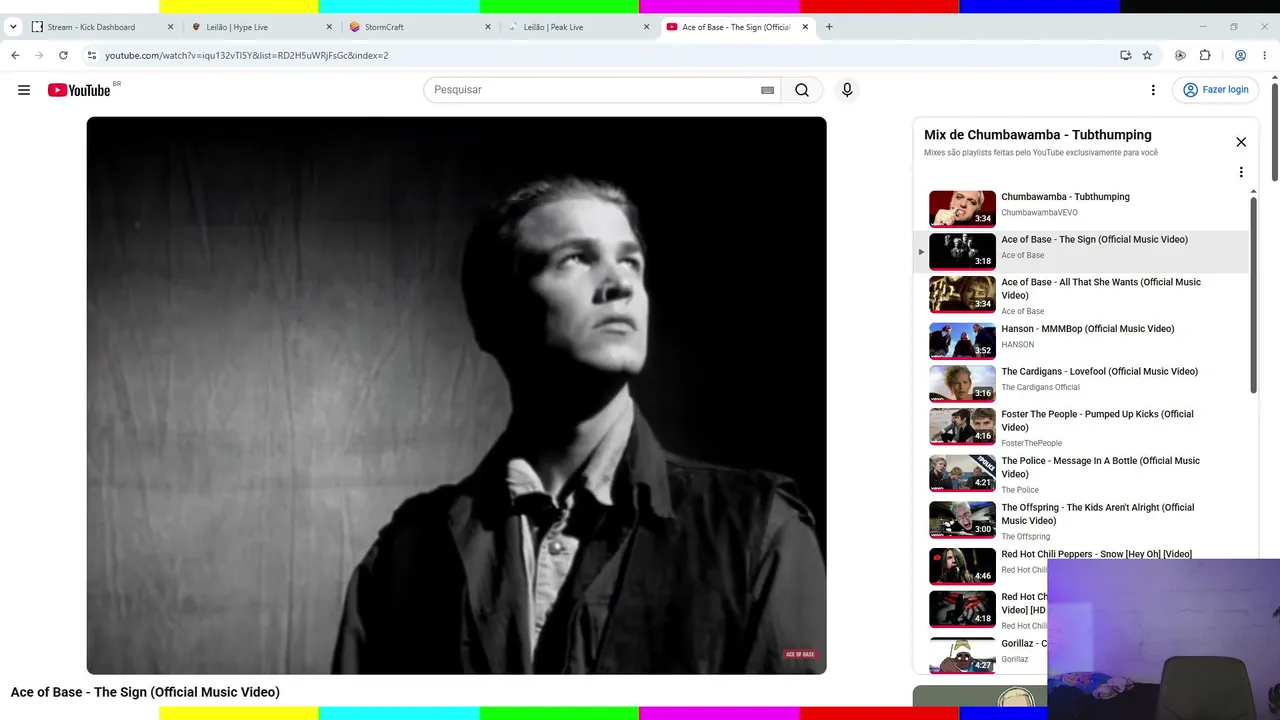Click HANSON channel name in playlist

[1018, 345]
